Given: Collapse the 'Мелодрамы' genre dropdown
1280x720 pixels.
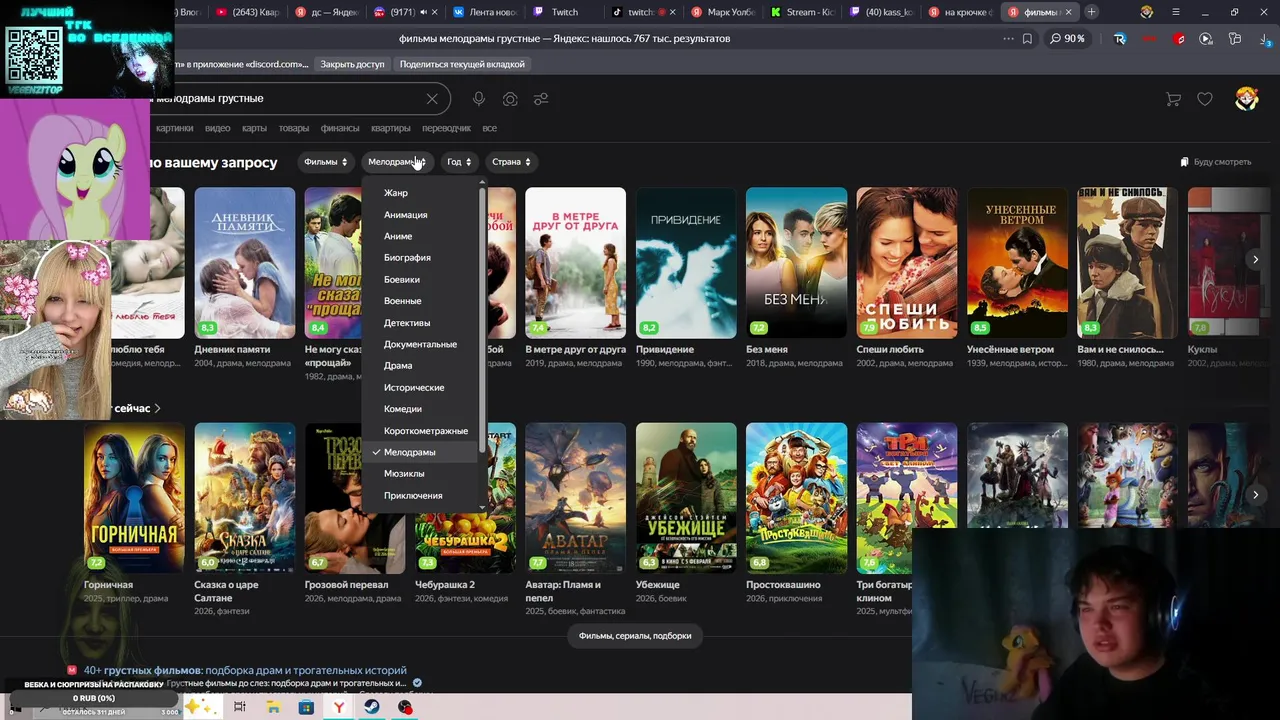Looking at the screenshot, I should (396, 162).
